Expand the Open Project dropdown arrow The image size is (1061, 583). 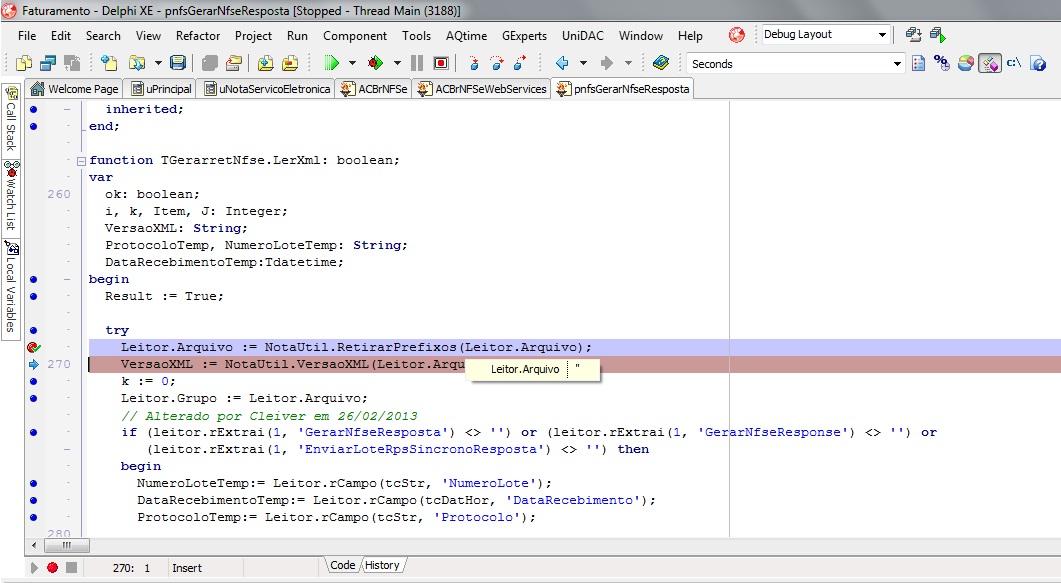tap(158, 63)
